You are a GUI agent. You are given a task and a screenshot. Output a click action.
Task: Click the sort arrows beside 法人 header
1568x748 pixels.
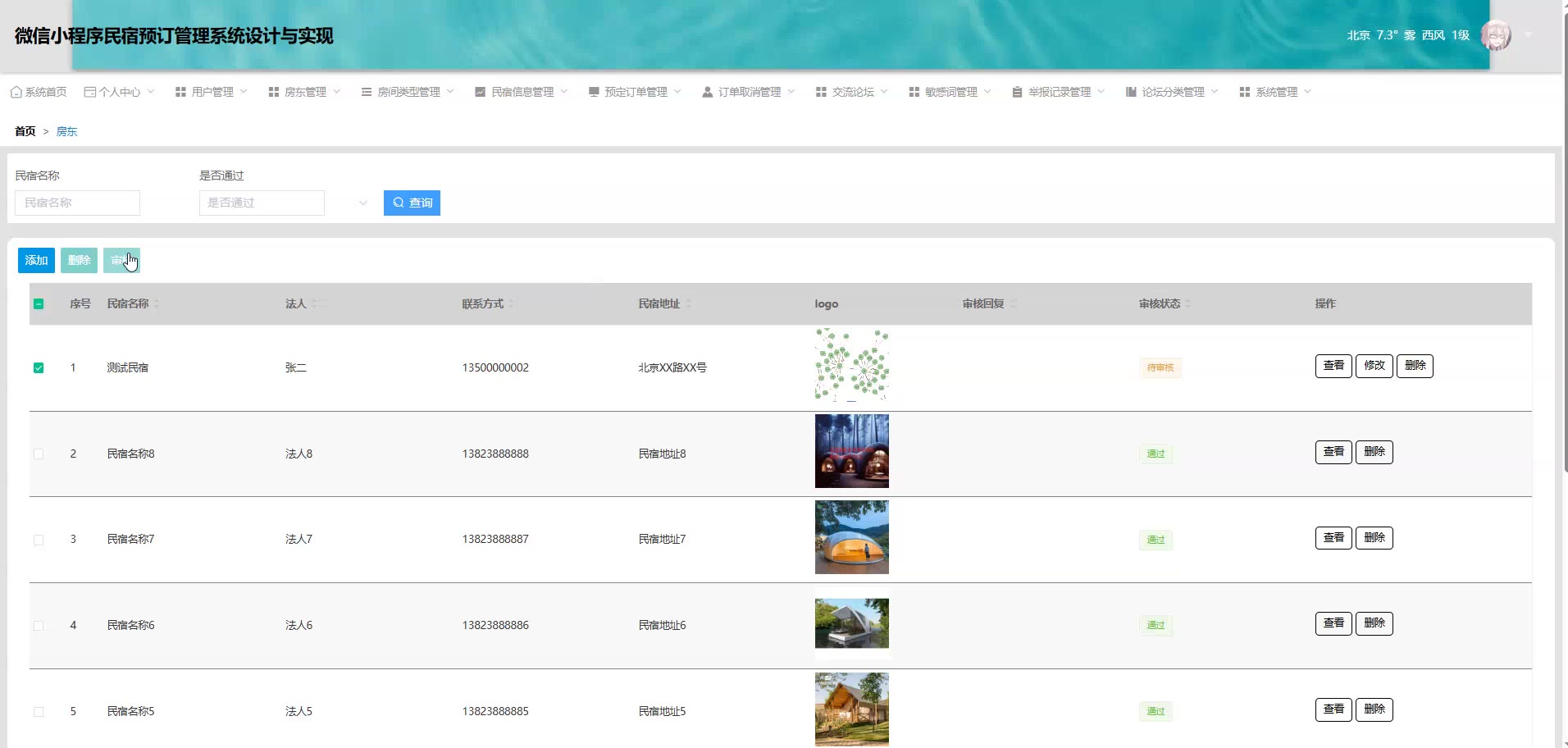pos(314,303)
